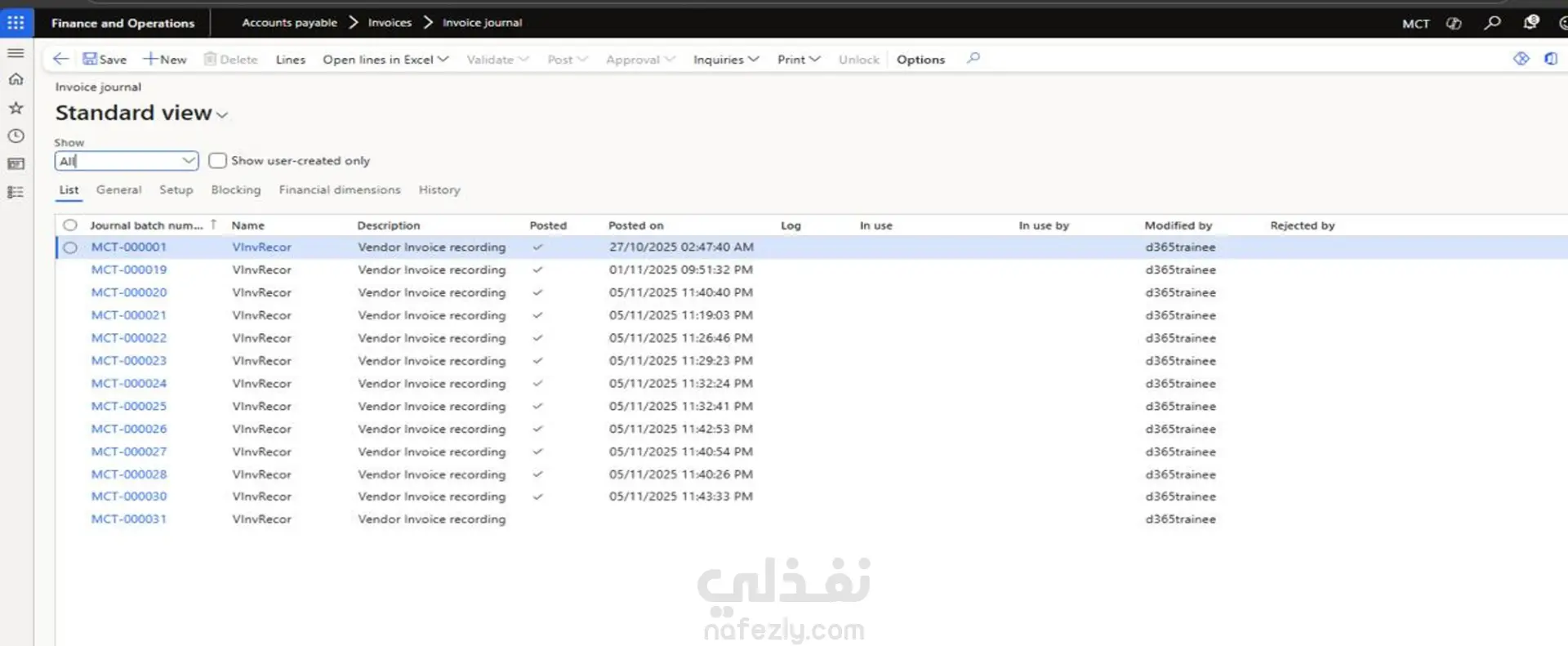Click the plus icon for New
The image size is (1568, 646).
tap(150, 59)
